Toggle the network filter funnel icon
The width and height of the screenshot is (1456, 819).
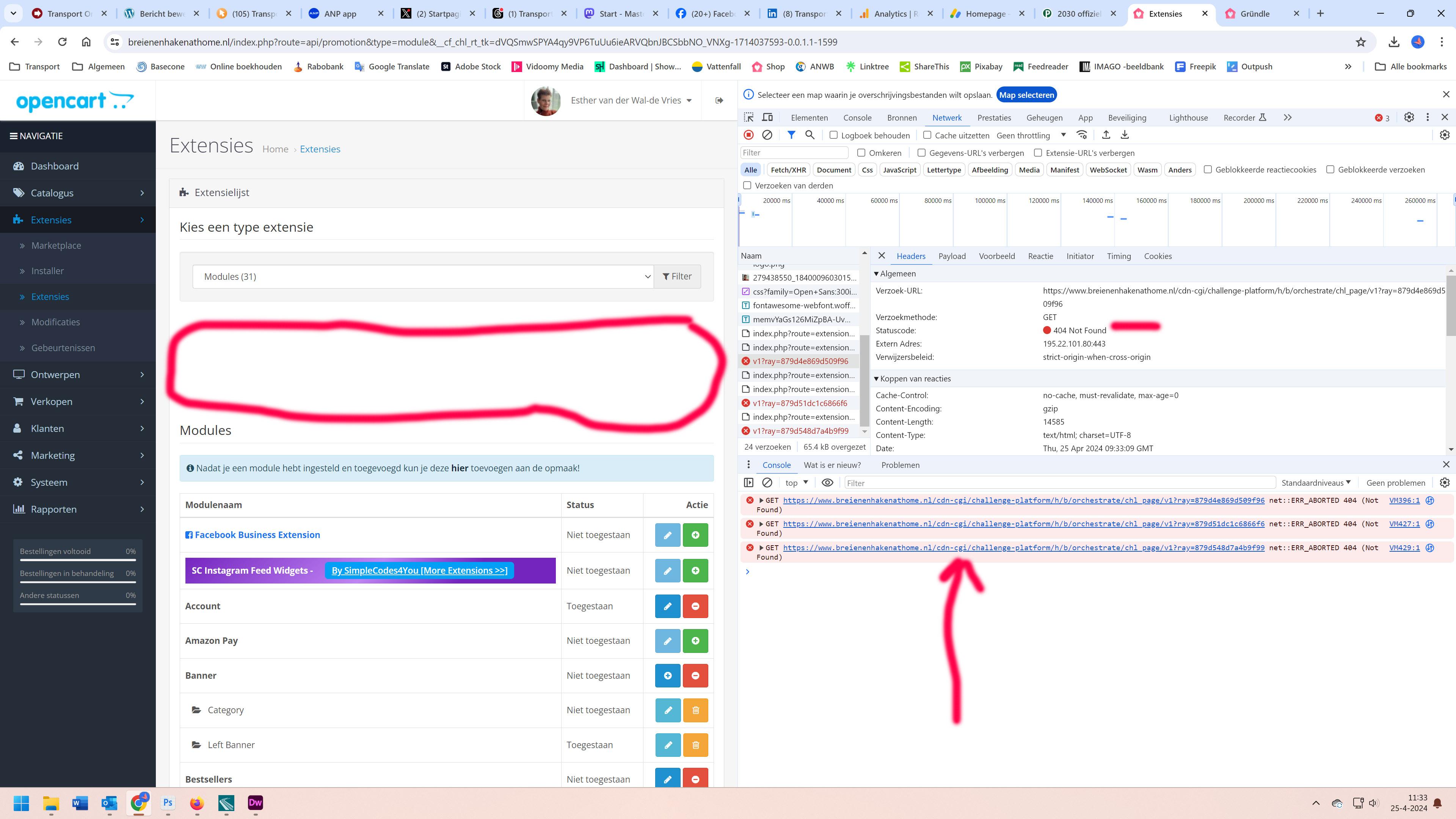(x=791, y=135)
